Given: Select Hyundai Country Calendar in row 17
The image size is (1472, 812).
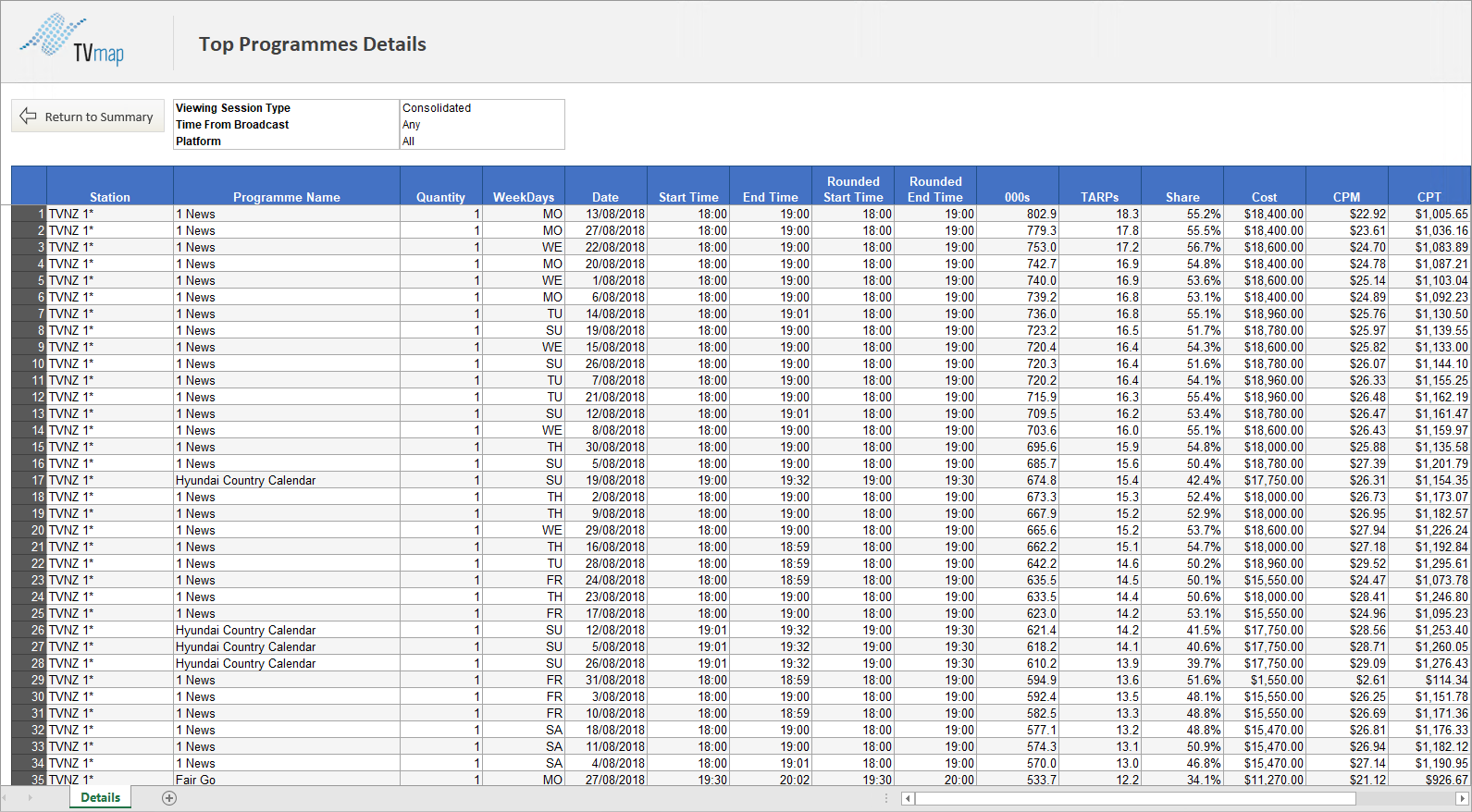Looking at the screenshot, I should pos(287,480).
